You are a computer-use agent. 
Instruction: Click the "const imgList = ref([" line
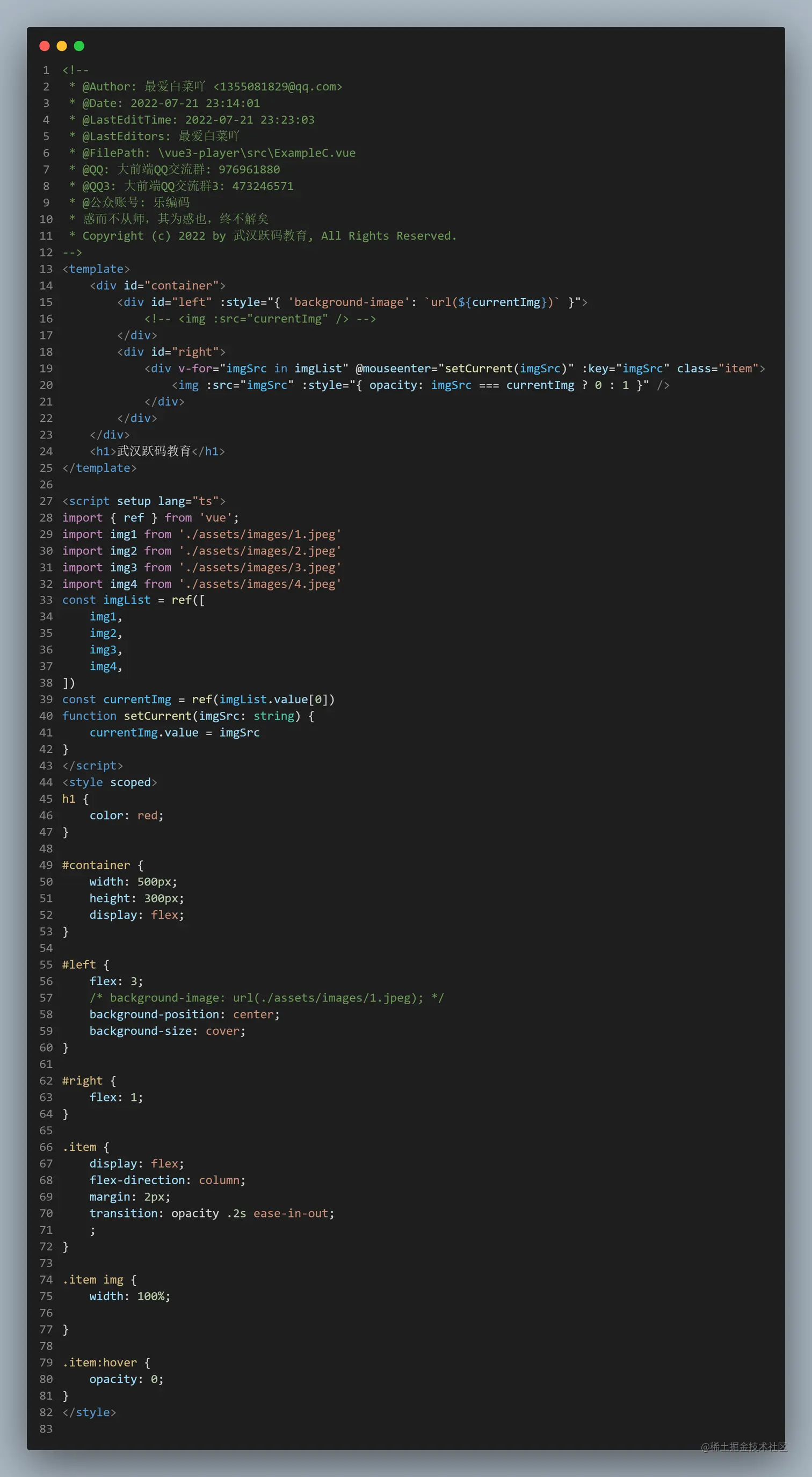(x=134, y=600)
